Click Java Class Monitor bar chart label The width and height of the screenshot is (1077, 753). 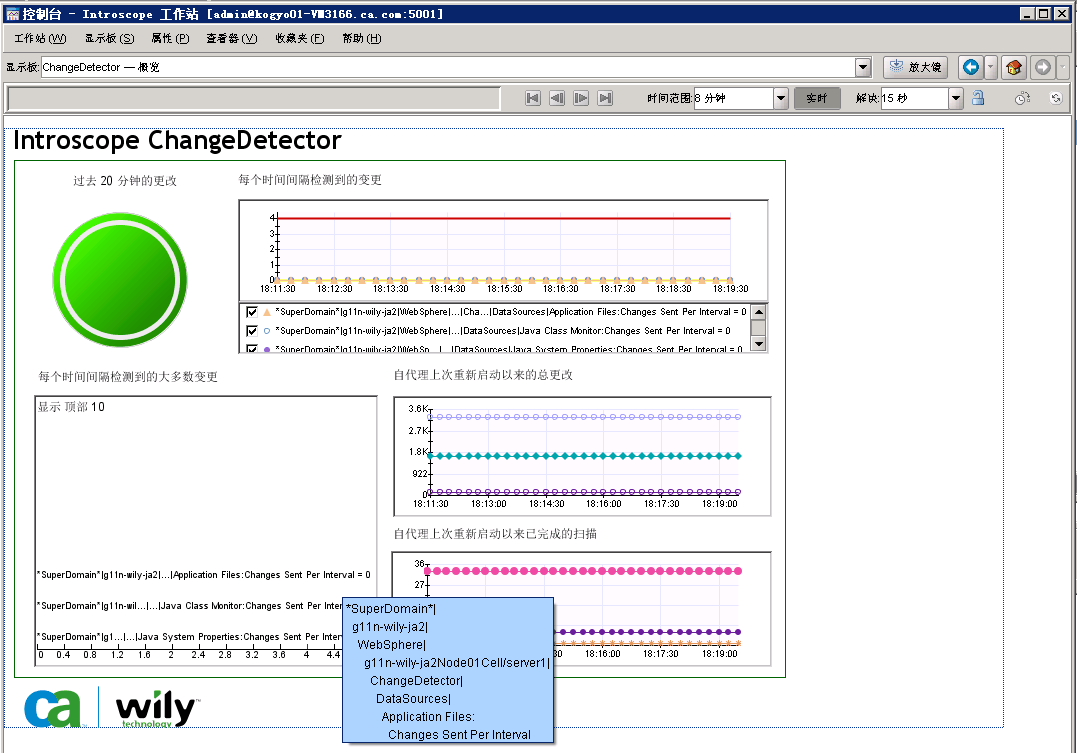pos(189,606)
